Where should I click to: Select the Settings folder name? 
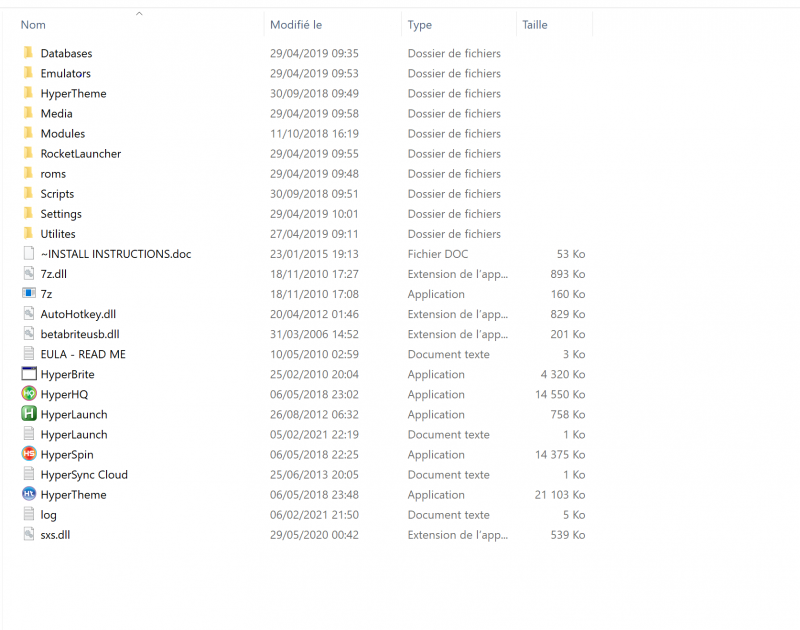pyautogui.click(x=61, y=214)
